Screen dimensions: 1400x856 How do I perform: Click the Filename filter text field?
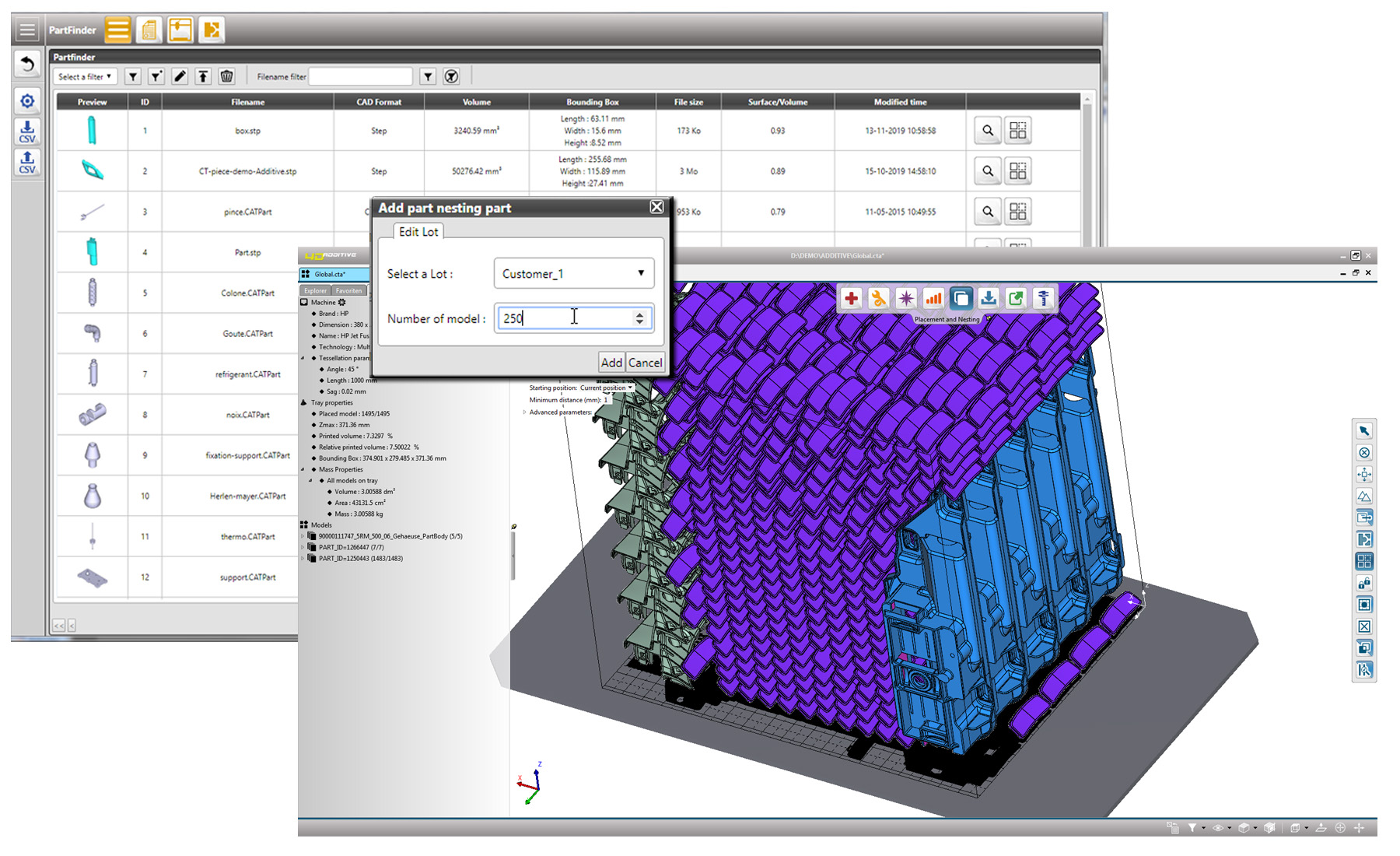point(361,76)
